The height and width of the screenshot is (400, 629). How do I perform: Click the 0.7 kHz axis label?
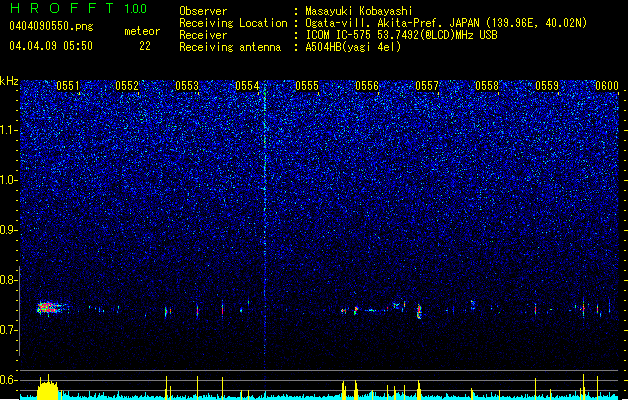(8, 330)
